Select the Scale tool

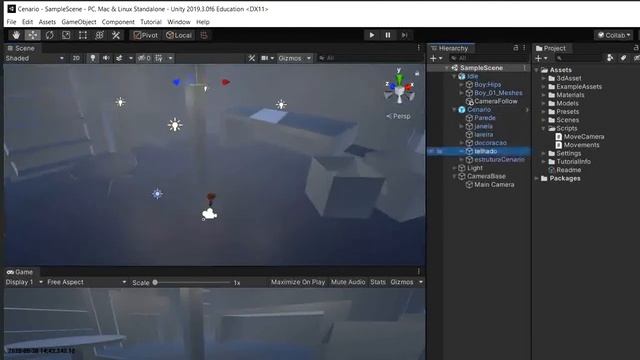pos(66,35)
